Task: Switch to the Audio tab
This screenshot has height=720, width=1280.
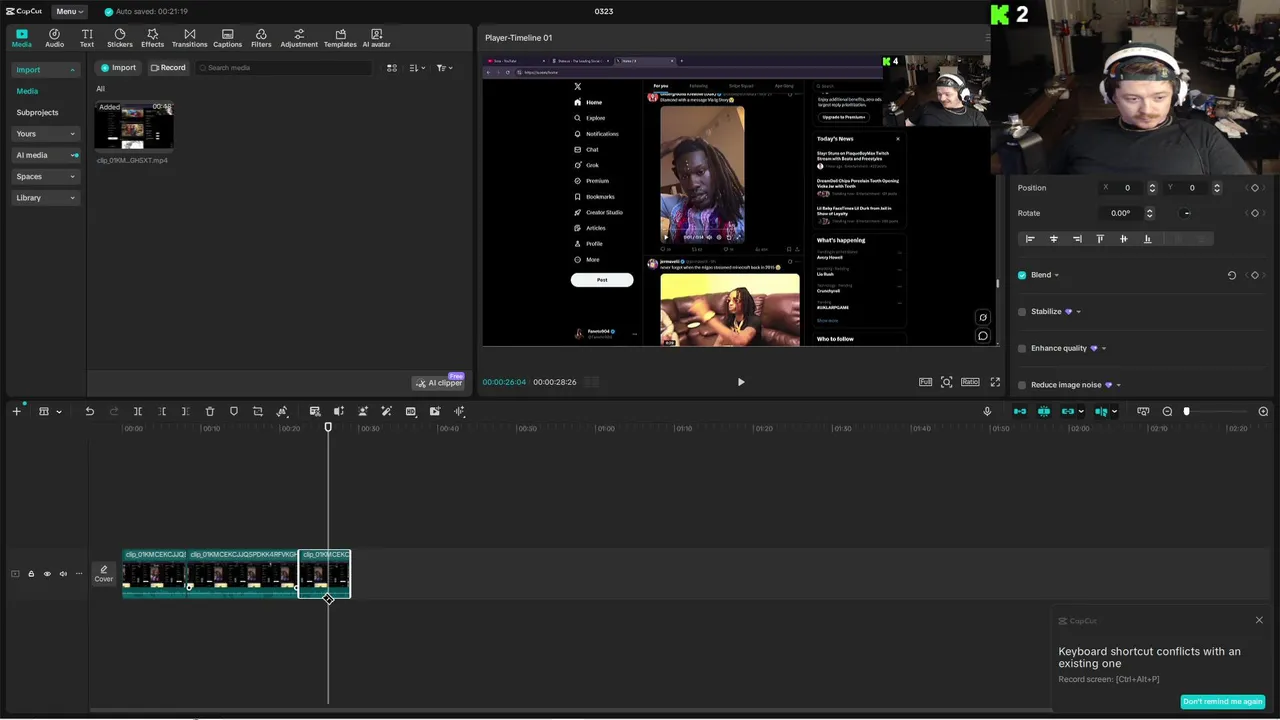Action: click(x=54, y=38)
